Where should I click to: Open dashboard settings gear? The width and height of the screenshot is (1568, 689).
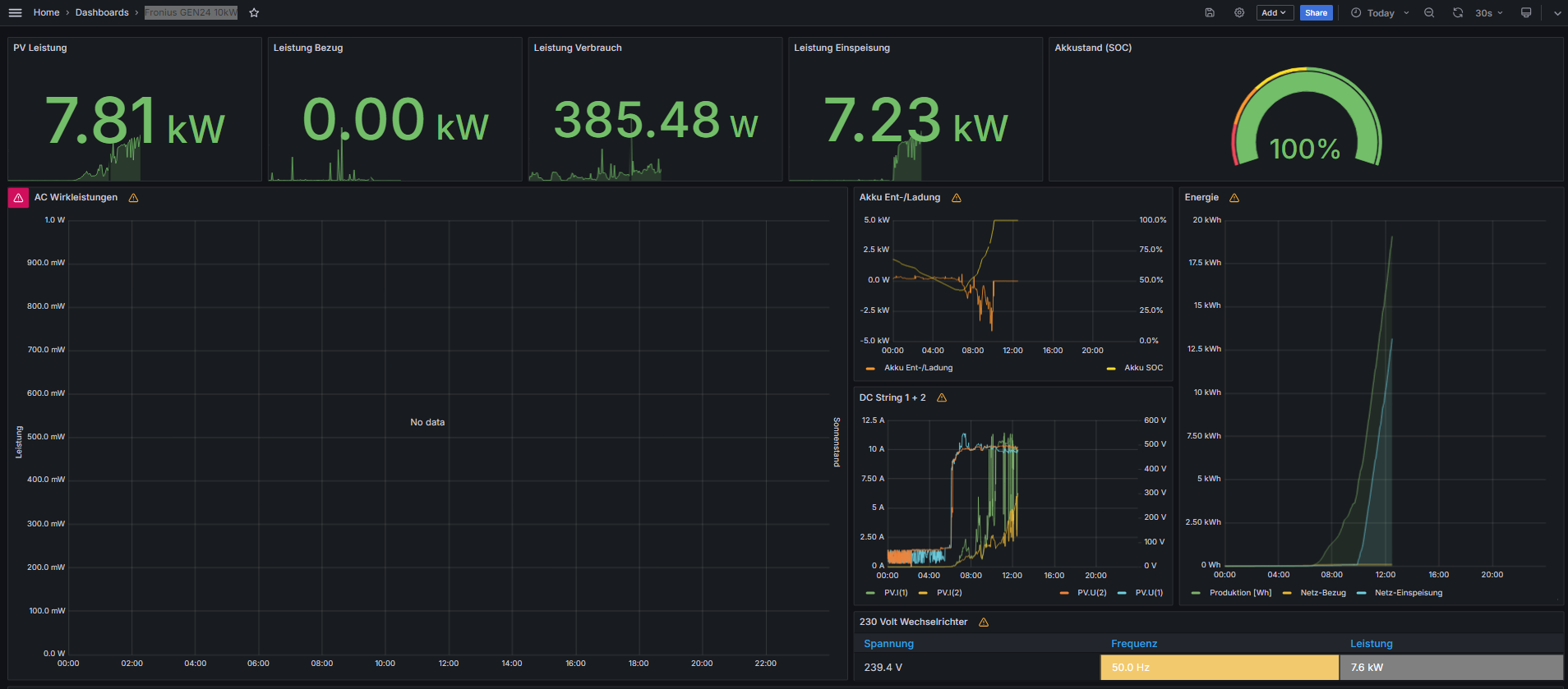pyautogui.click(x=1239, y=12)
